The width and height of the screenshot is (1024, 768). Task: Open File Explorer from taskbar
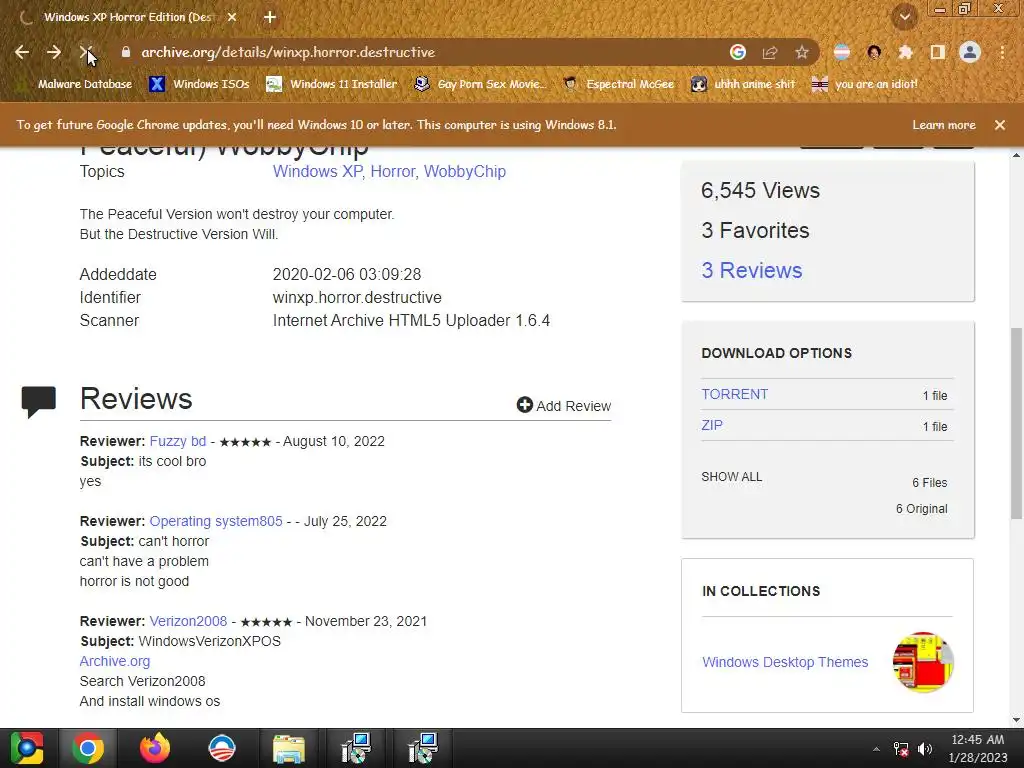[x=289, y=748]
